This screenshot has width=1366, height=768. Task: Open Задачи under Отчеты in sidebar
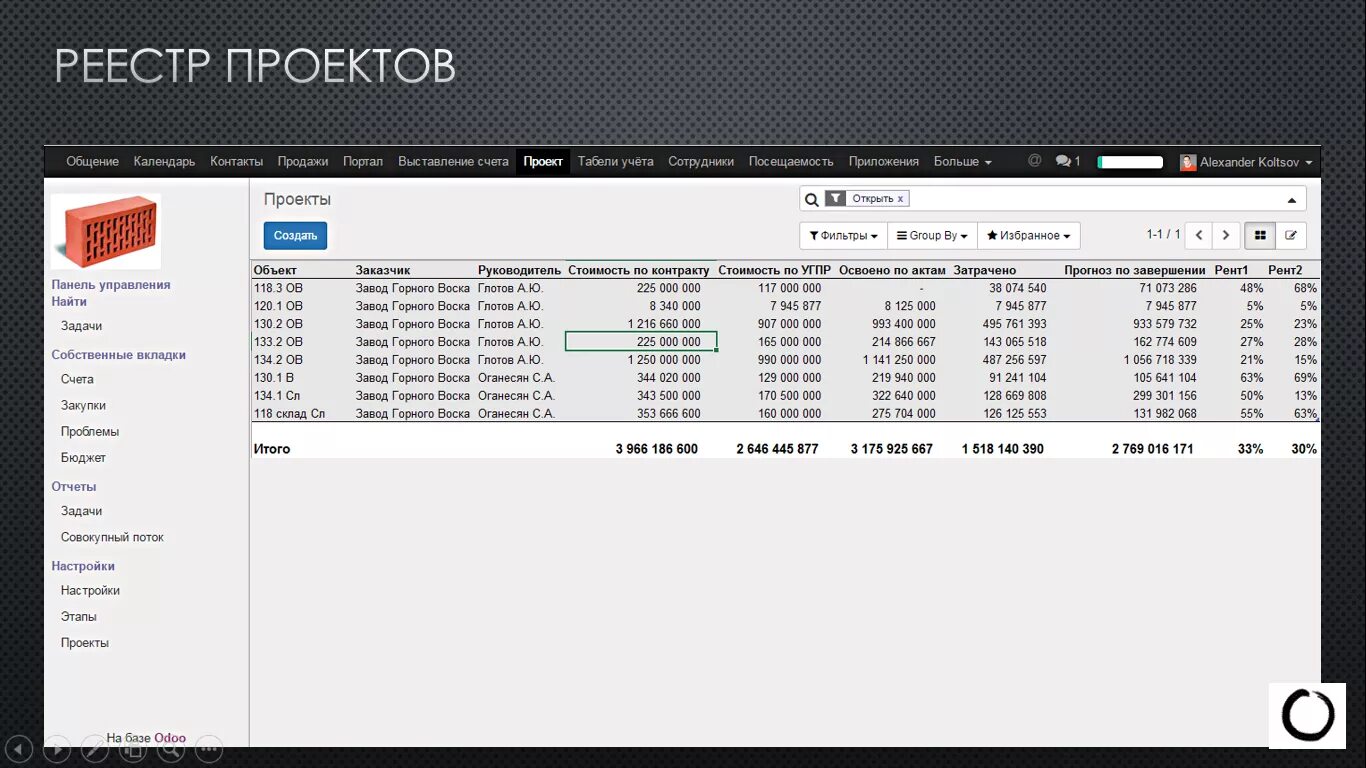tap(81, 510)
